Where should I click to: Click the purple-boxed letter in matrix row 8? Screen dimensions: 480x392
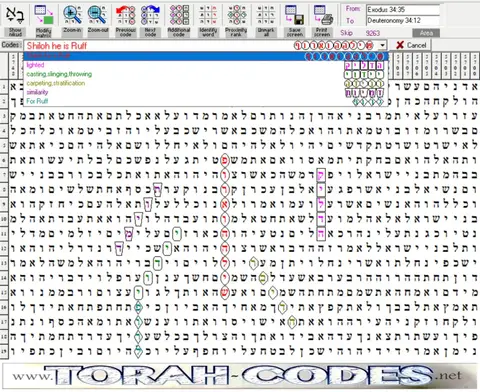point(158,189)
